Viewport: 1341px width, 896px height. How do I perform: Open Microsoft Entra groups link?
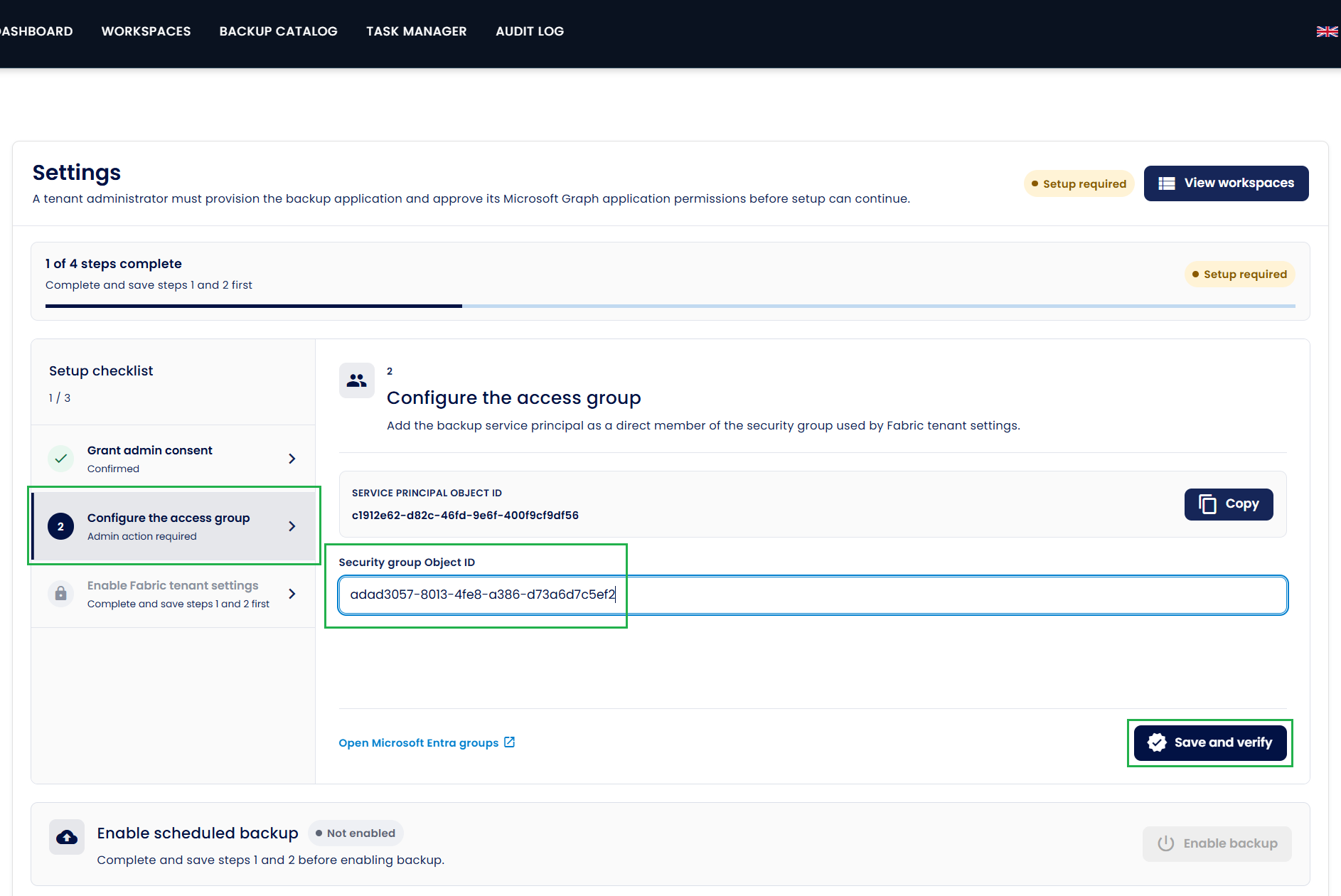[427, 742]
